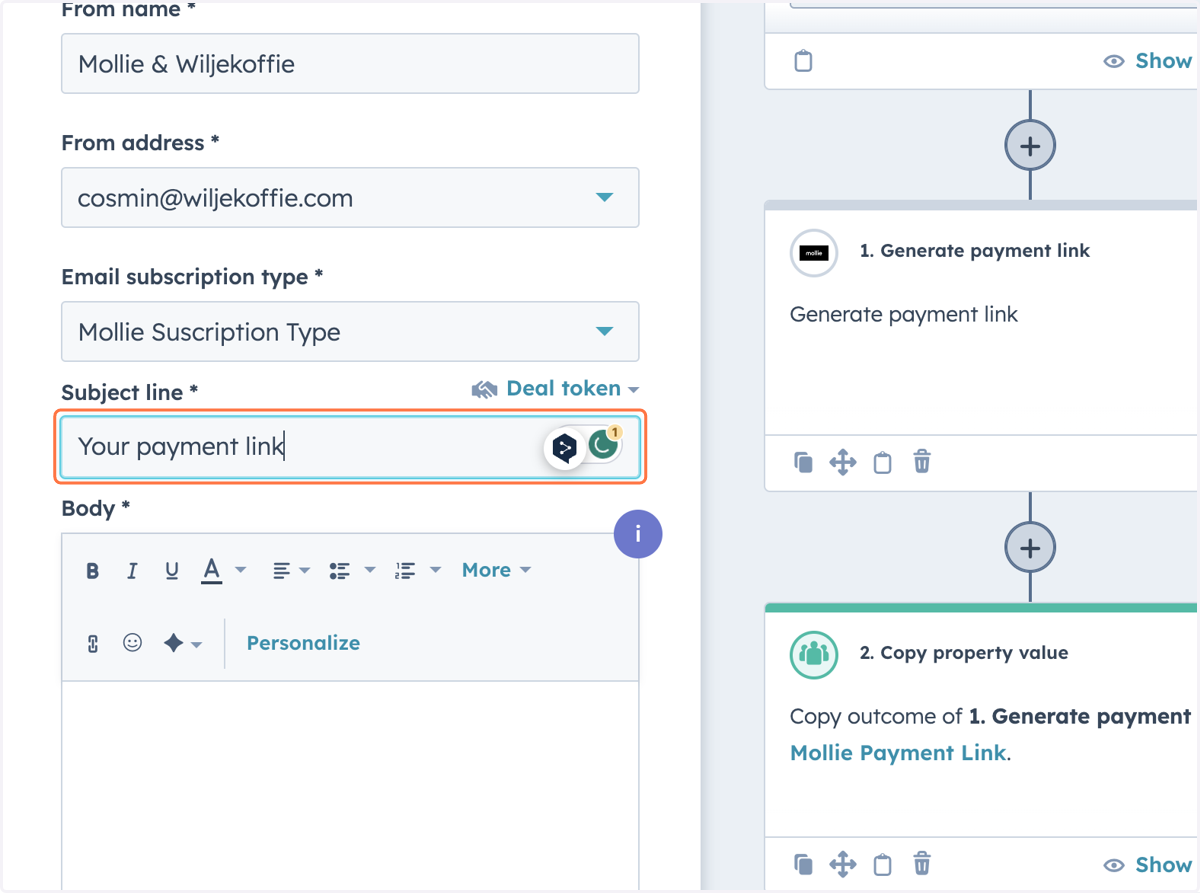Duplicate the Copy property value action
Screen dimensions: 1200x893
803,864
